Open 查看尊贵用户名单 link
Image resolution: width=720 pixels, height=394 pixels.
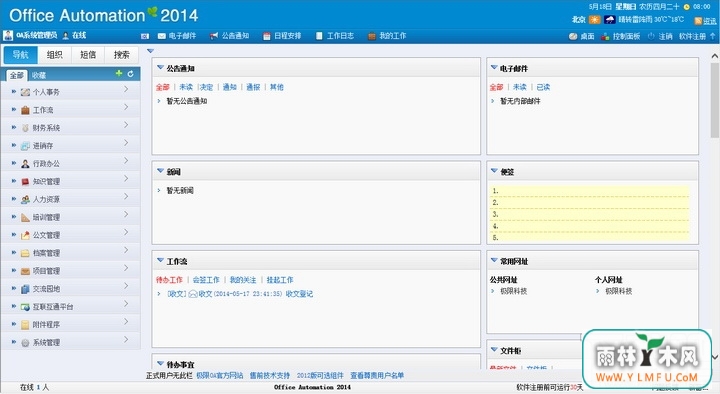[377, 376]
